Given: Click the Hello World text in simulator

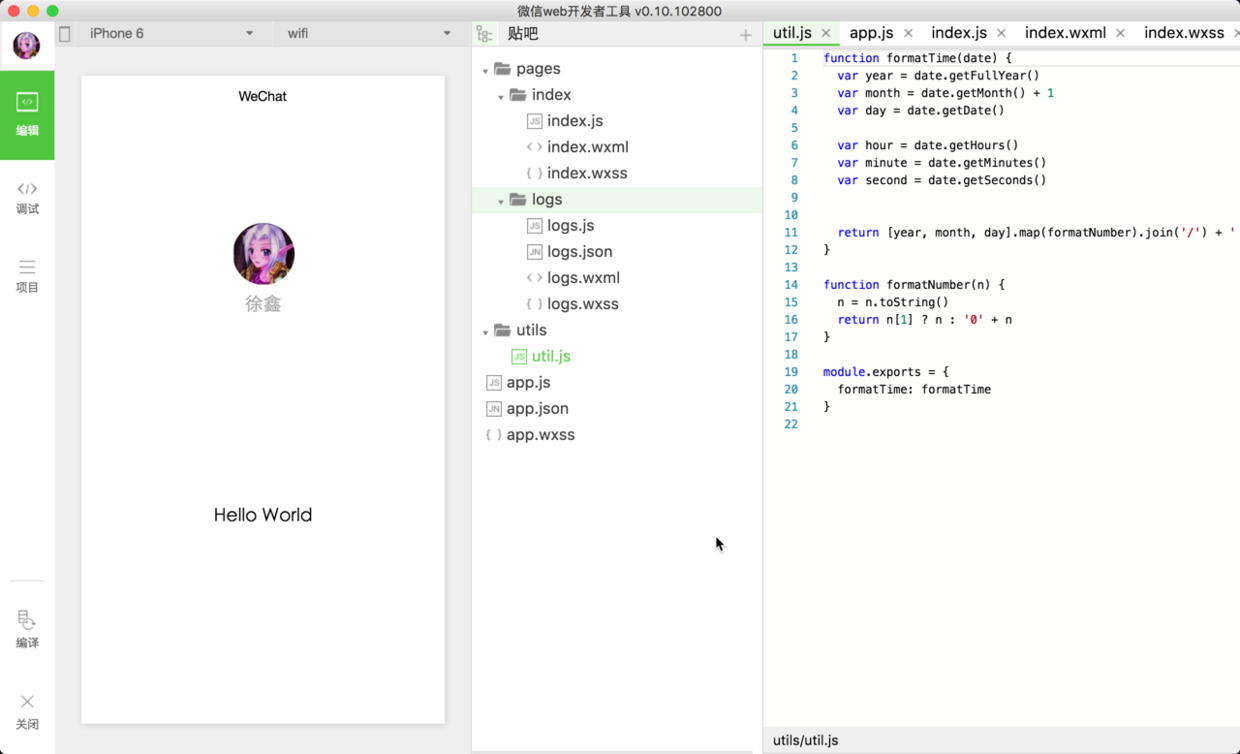Looking at the screenshot, I should (263, 515).
